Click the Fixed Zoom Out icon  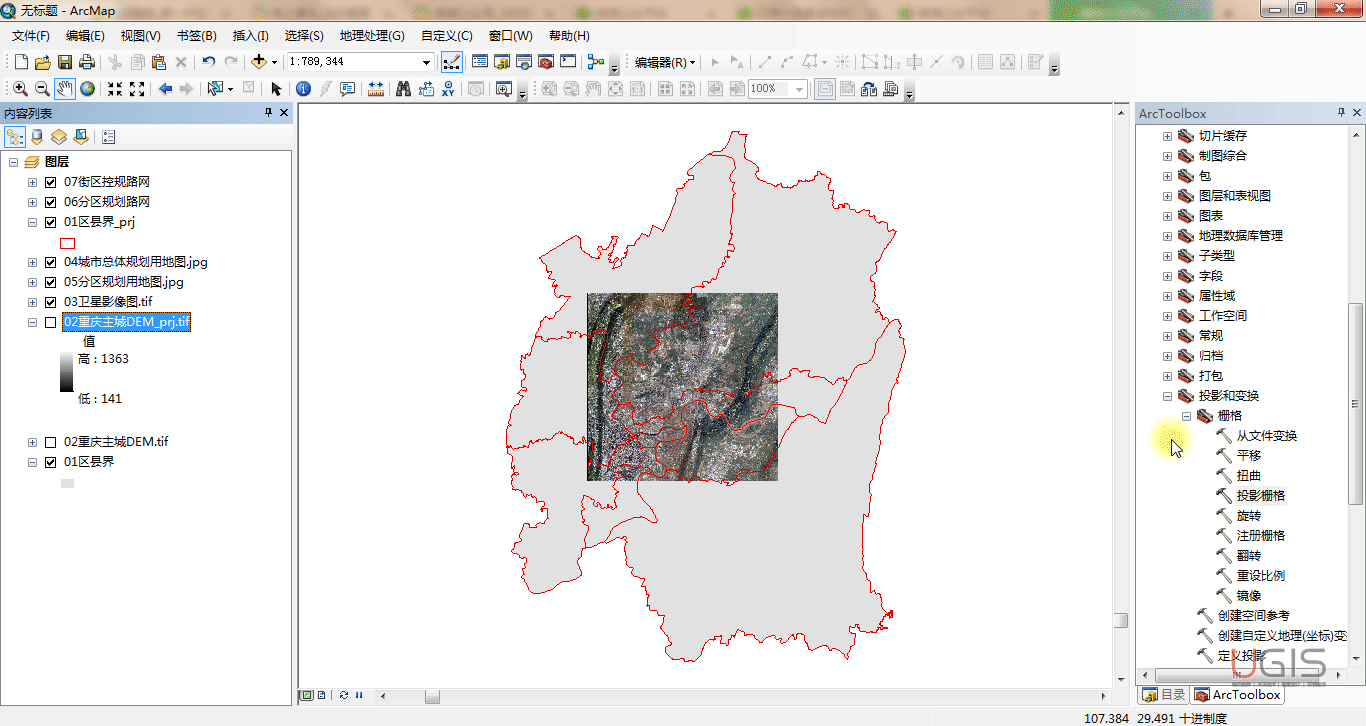137,89
